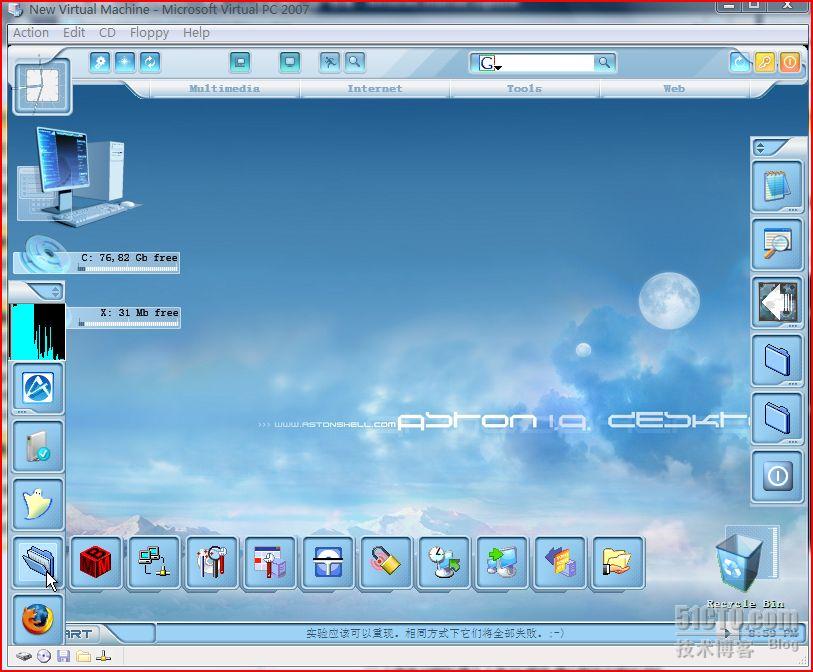Click the orange power icon at top right
This screenshot has width=813, height=672.
790,63
